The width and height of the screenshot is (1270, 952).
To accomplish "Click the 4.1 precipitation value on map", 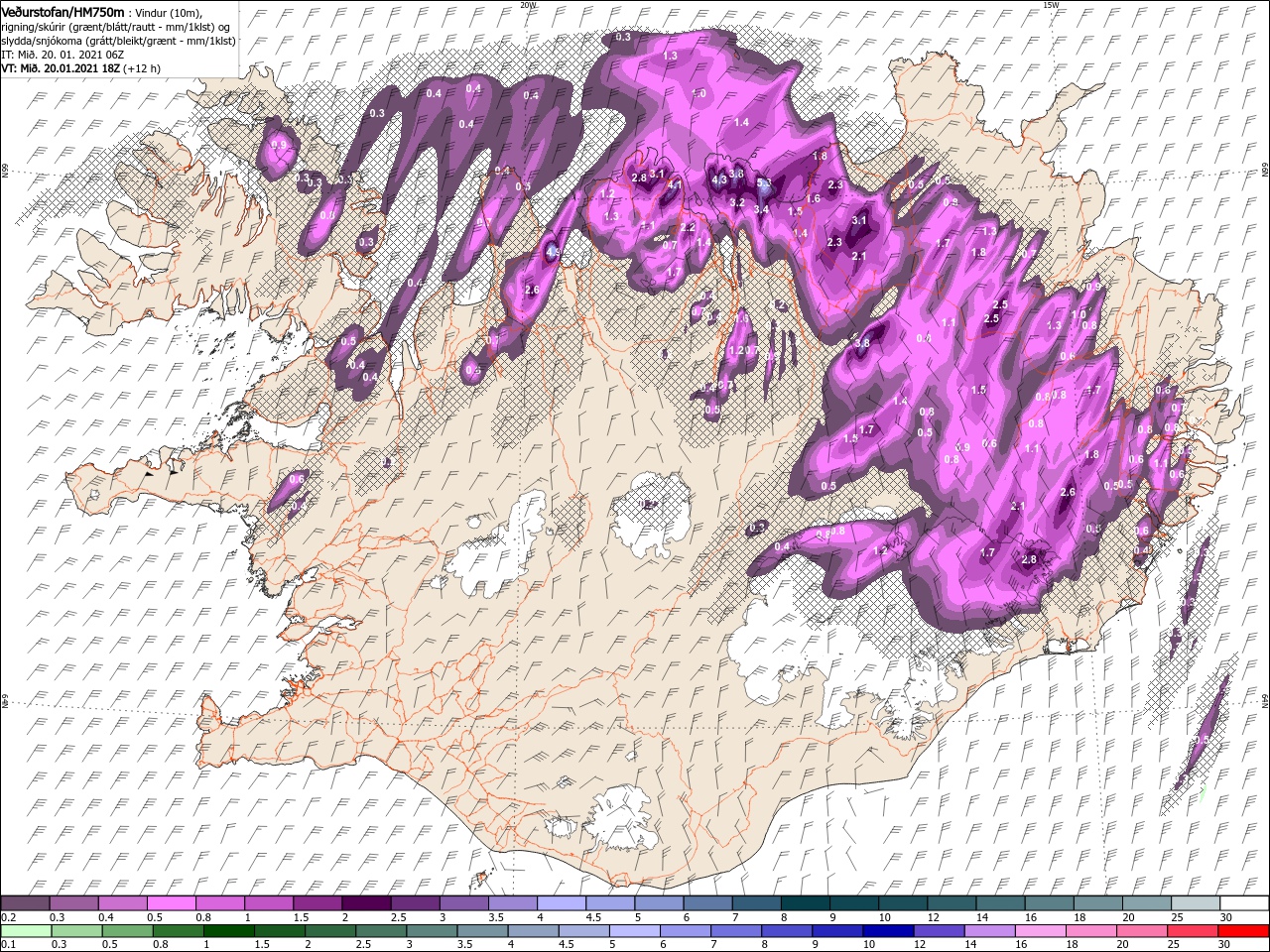I will pyautogui.click(x=675, y=184).
